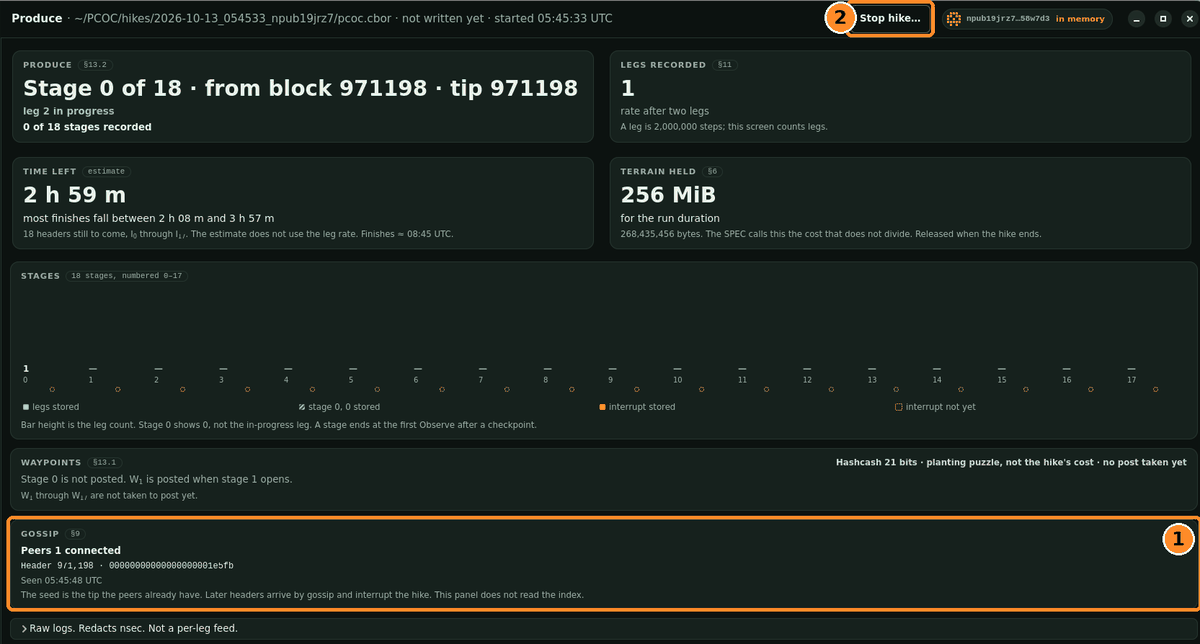Image resolution: width=1200 pixels, height=644 pixels.
Task: Minimize the Produce window
Action: pyautogui.click(x=1136, y=19)
